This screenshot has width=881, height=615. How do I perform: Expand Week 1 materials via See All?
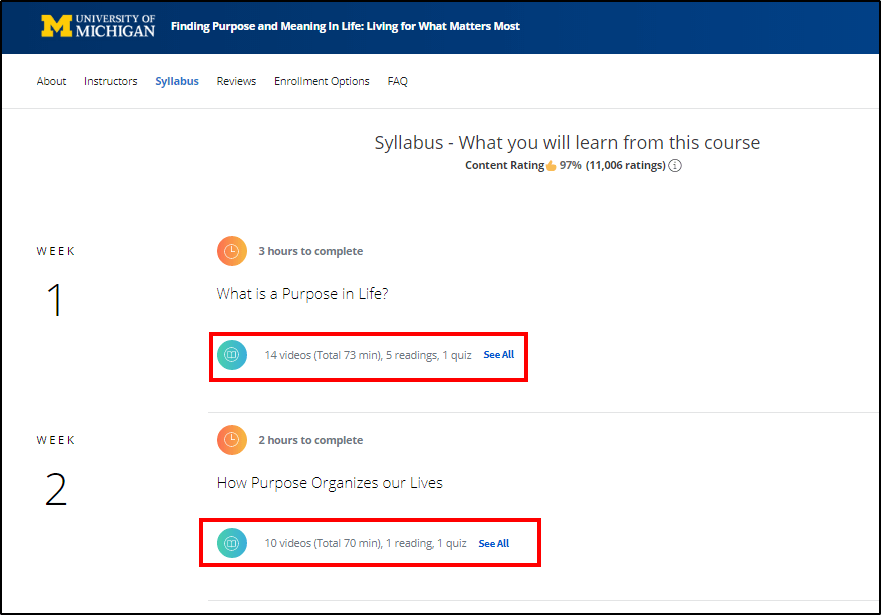(498, 354)
